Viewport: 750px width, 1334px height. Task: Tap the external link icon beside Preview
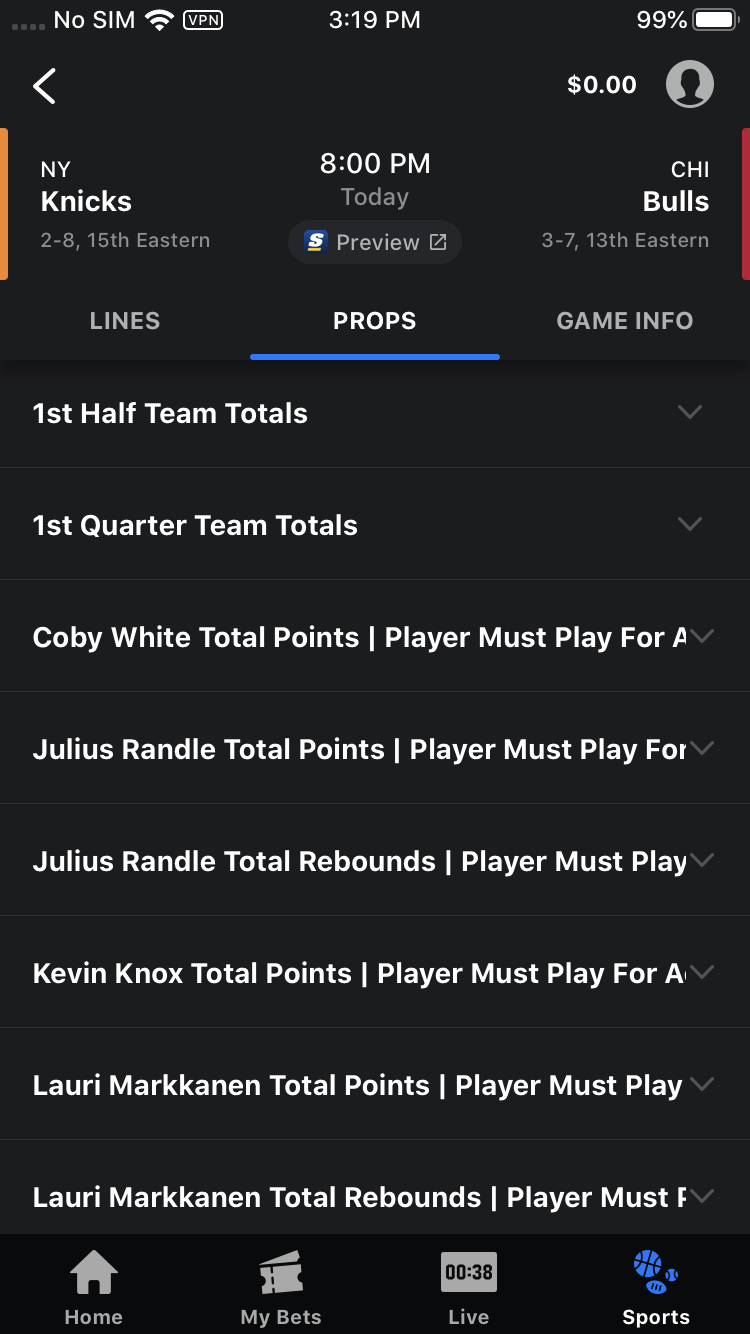(438, 242)
